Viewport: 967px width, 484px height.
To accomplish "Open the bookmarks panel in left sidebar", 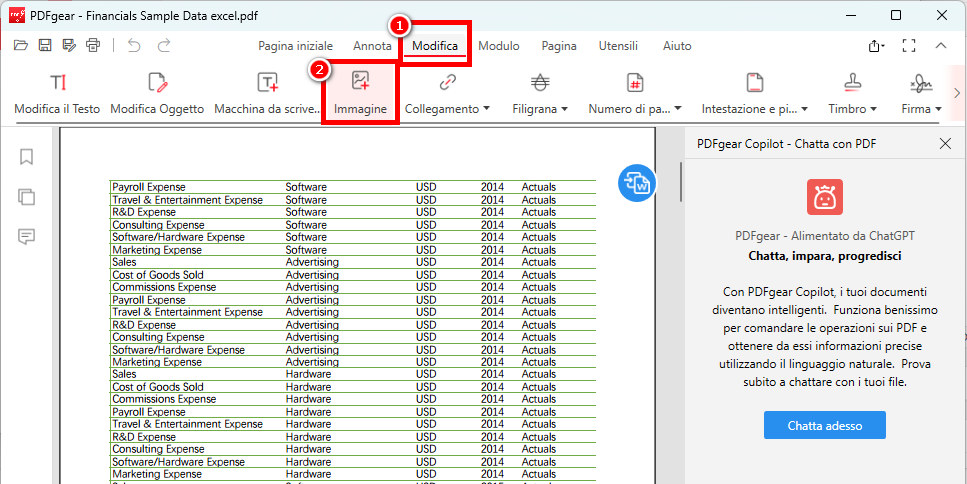I will [27, 157].
